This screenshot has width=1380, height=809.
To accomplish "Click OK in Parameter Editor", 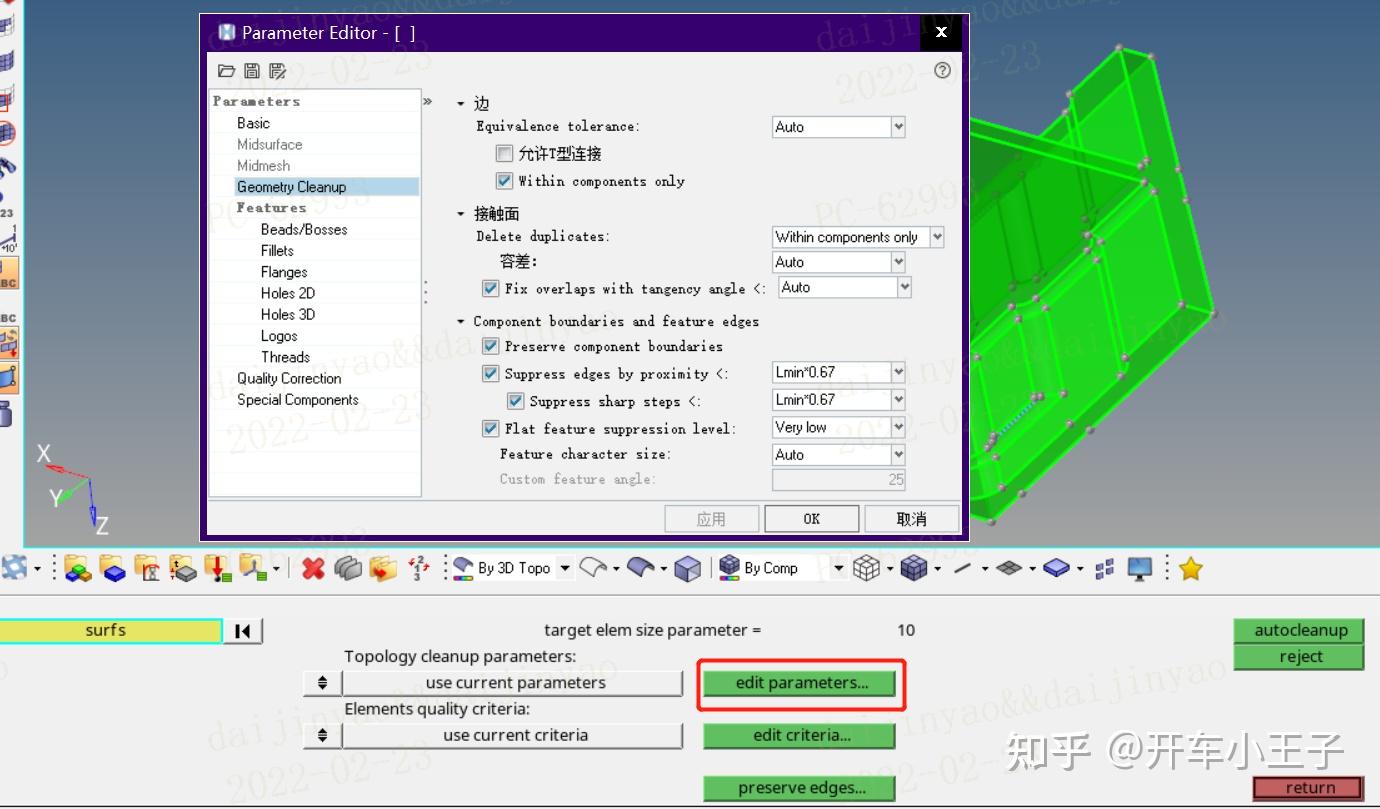I will pos(812,519).
